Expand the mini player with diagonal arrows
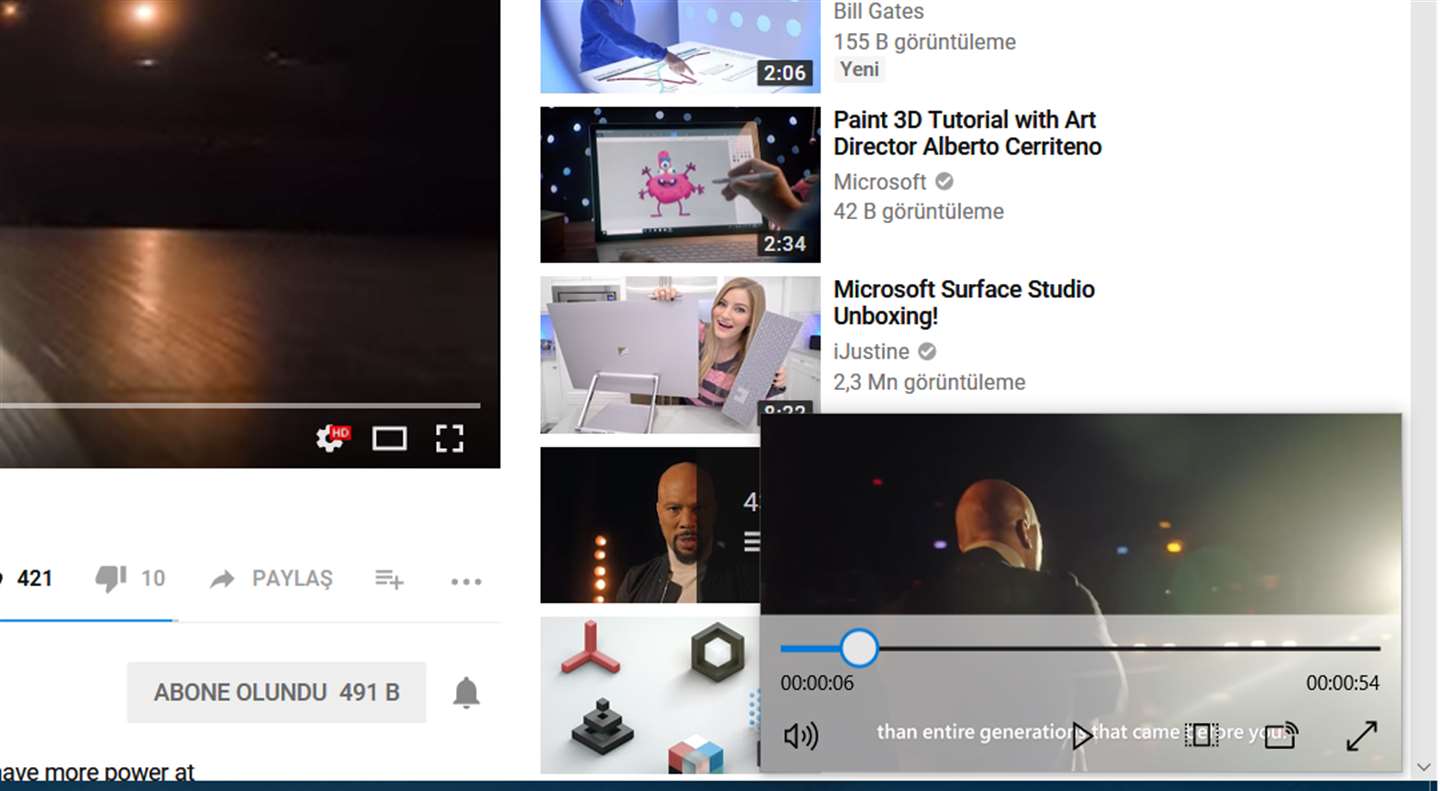 point(1361,736)
